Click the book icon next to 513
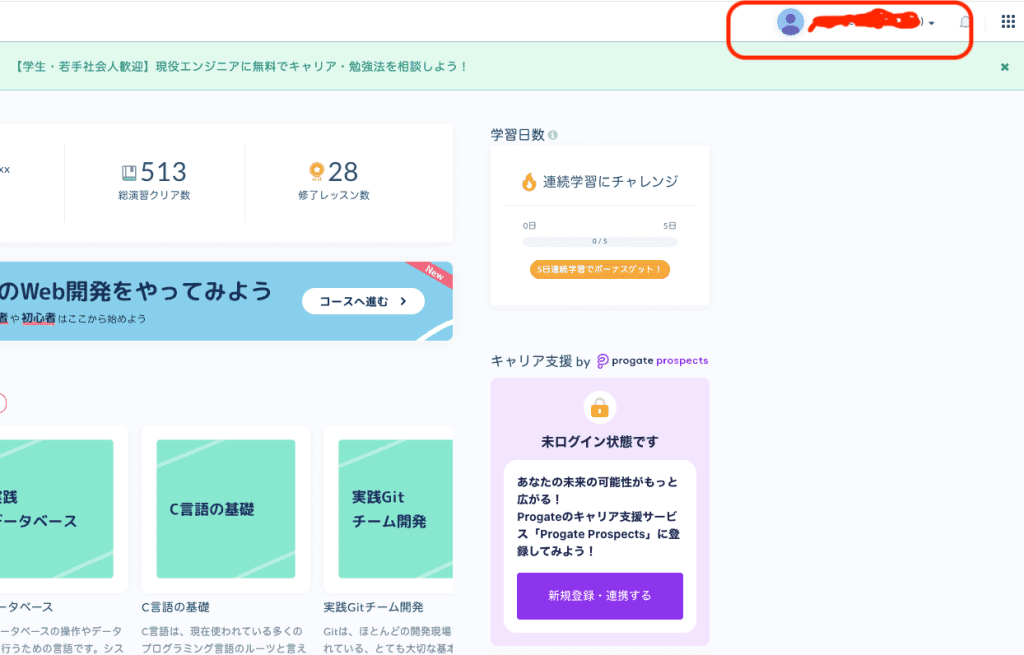1024x655 pixels. pos(129,171)
